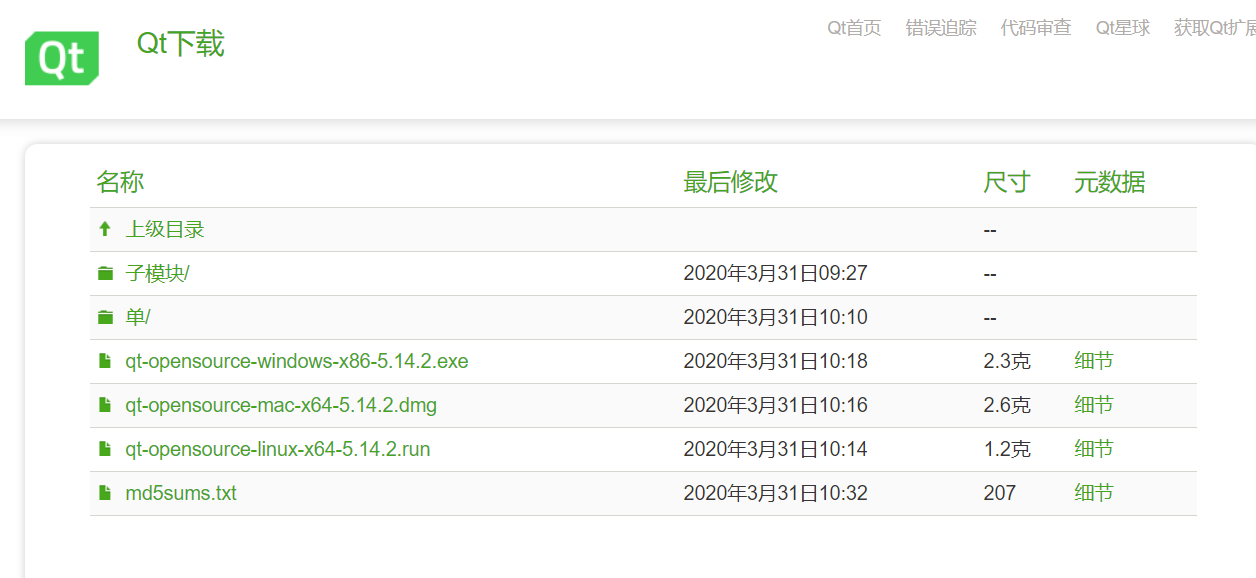This screenshot has width=1256, height=578.
Task: Click the green Qt logo
Action: 62,59
